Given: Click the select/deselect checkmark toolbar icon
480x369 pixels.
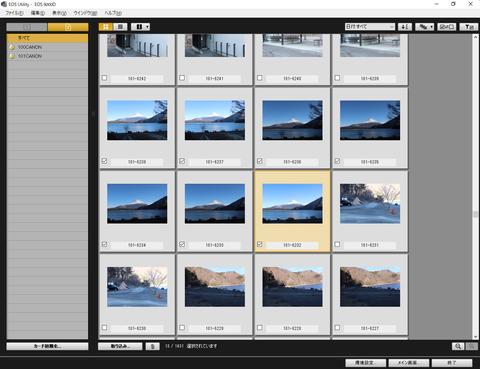Looking at the screenshot, I should (x=447, y=27).
